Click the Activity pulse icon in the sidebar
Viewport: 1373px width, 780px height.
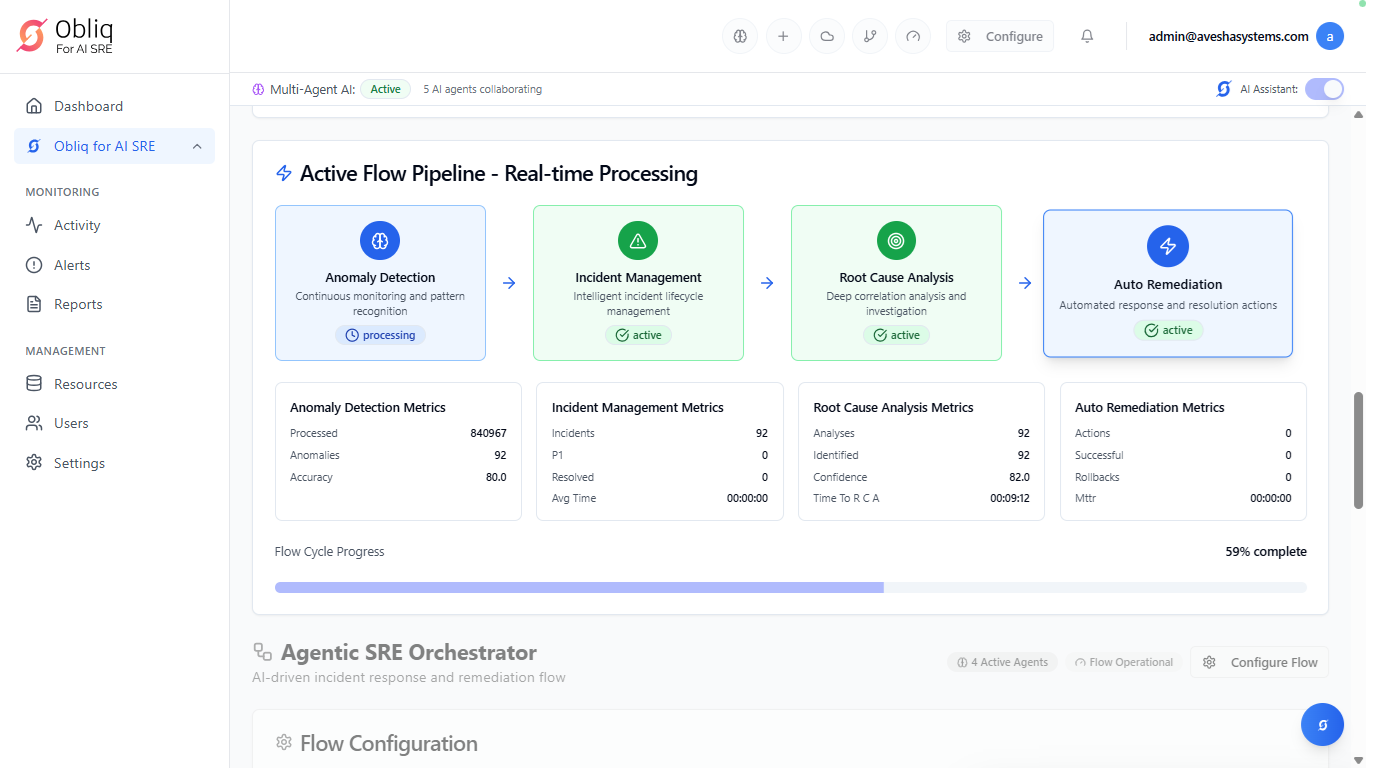coord(34,225)
